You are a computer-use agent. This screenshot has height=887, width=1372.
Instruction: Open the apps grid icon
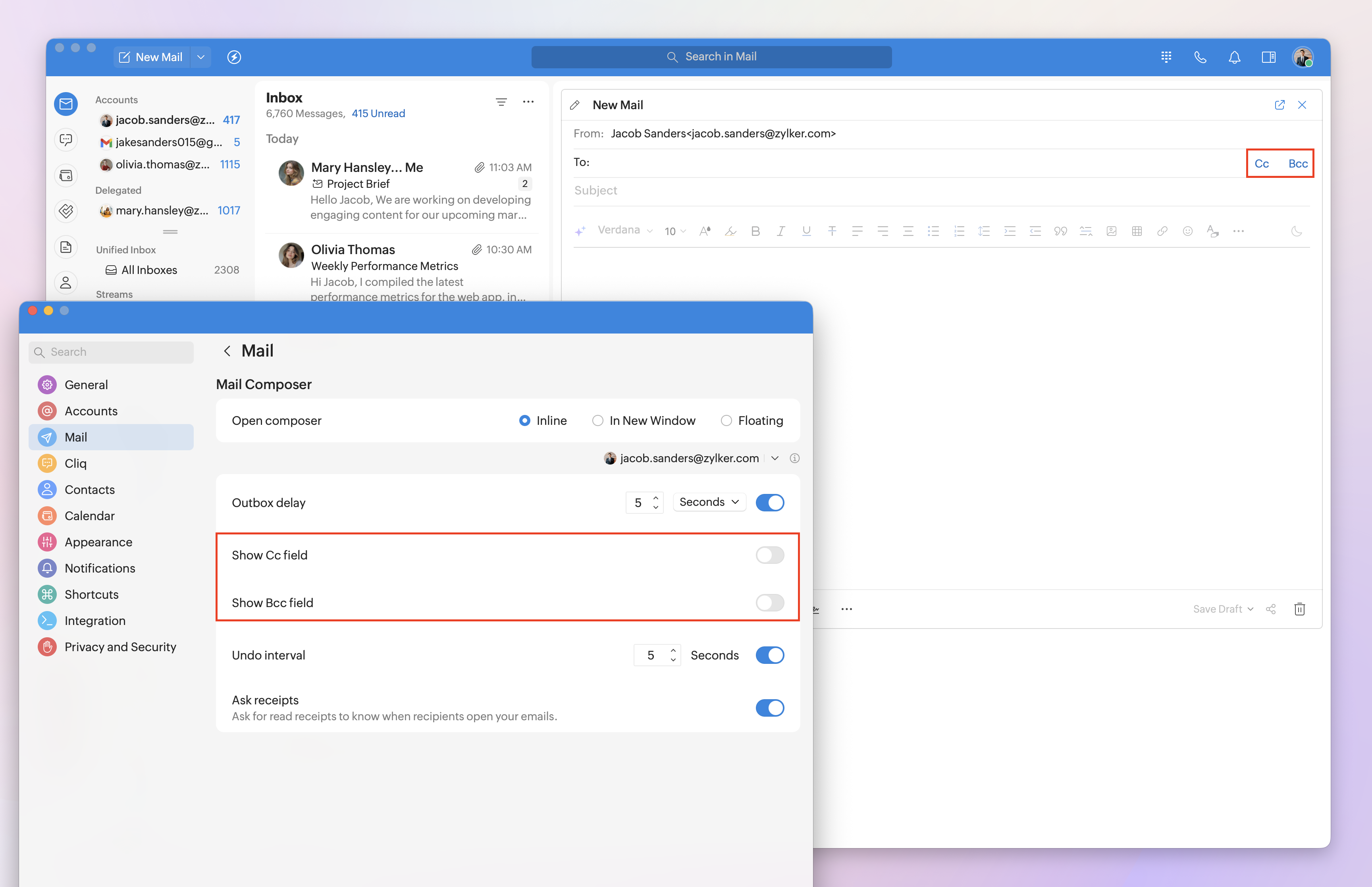point(1166,57)
